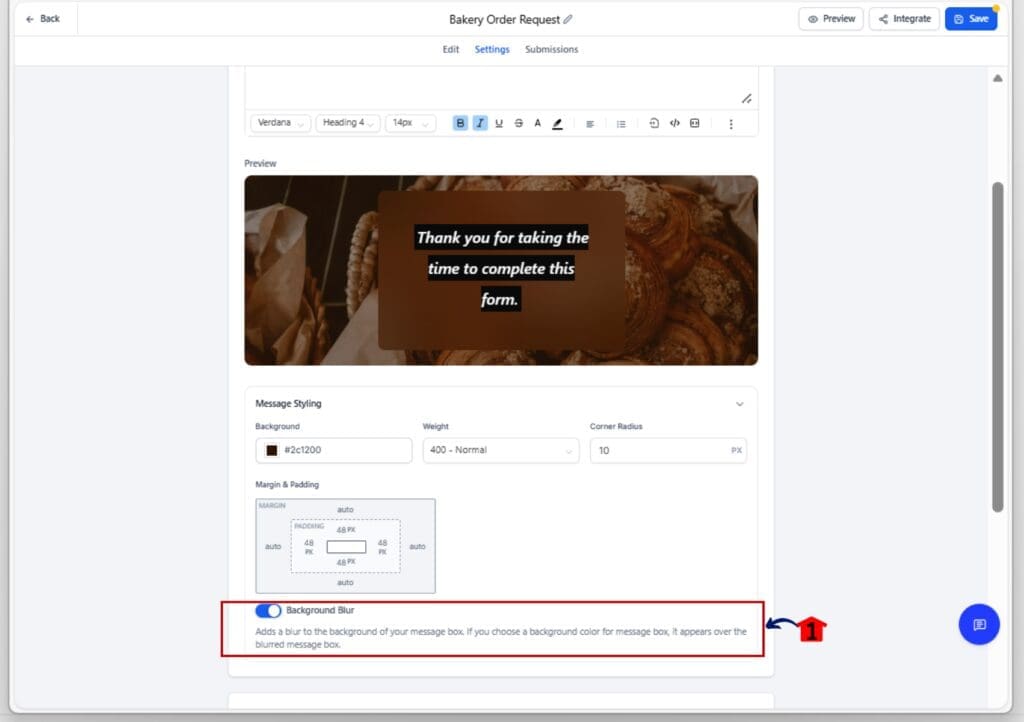Open the text alignment options
The height and width of the screenshot is (722, 1024).
point(590,123)
